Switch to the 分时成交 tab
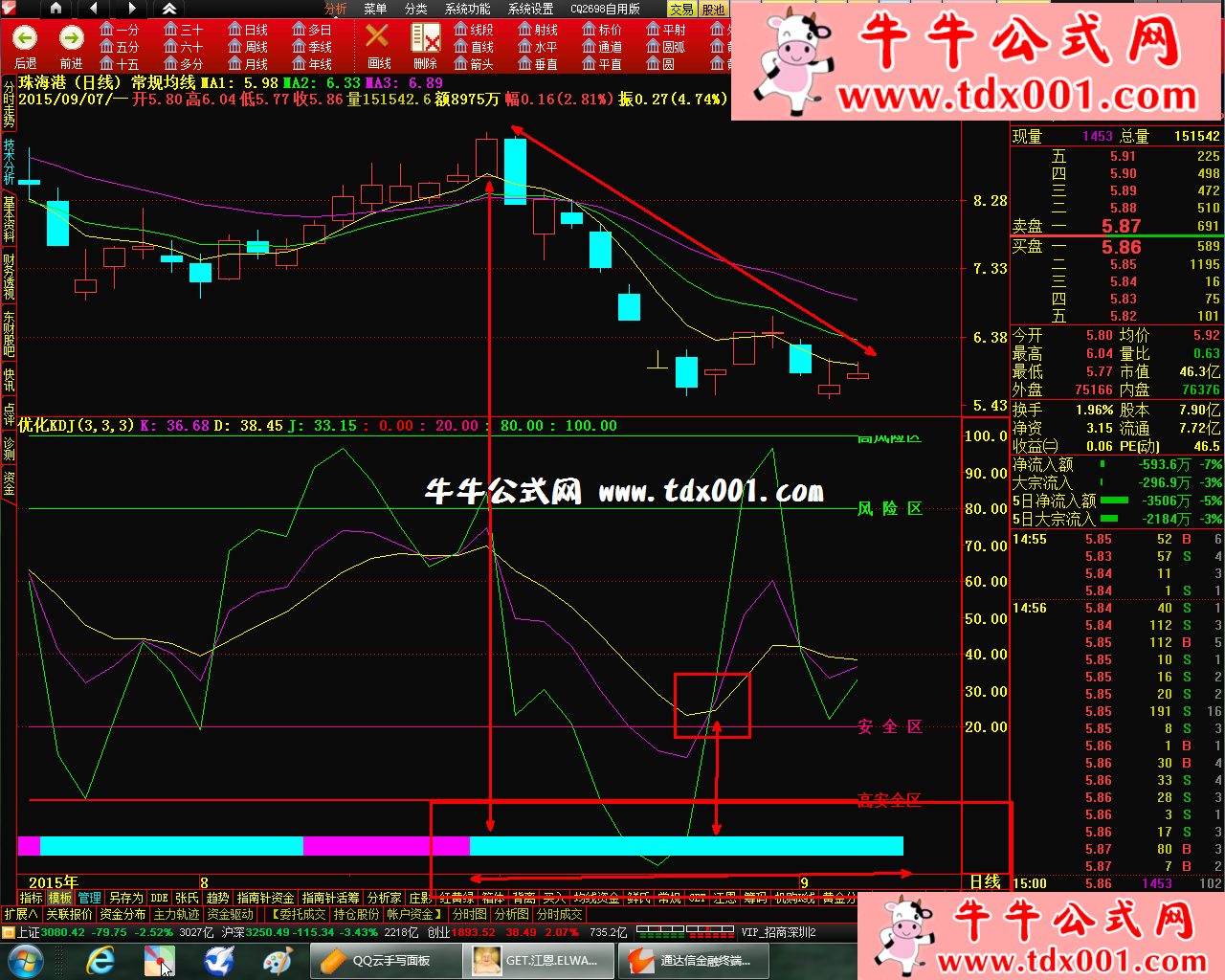Viewport: 1225px width, 980px height. pyautogui.click(x=559, y=914)
